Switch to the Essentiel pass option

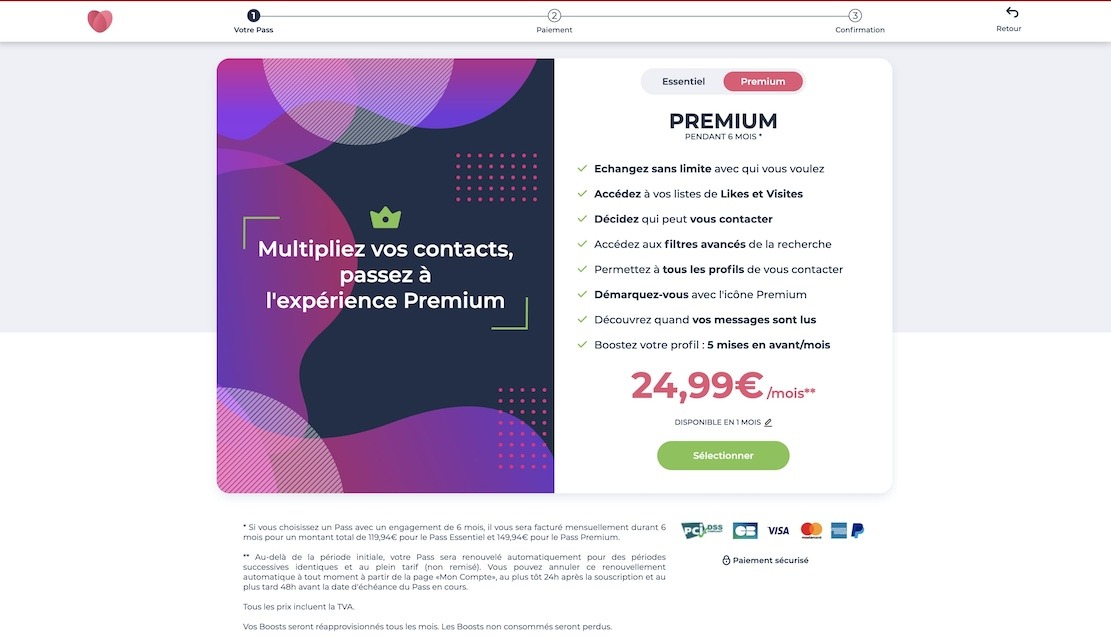click(683, 82)
